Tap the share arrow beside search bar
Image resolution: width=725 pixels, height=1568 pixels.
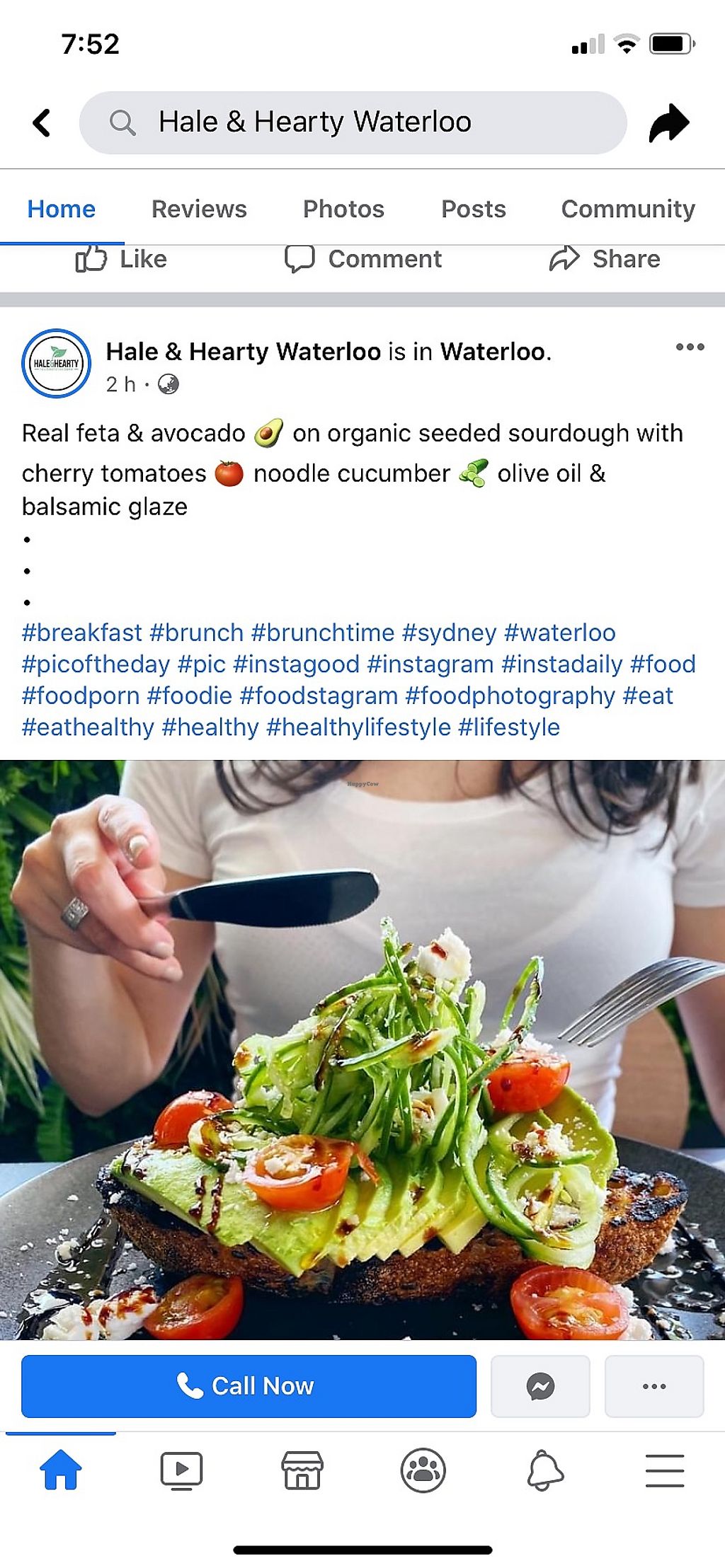click(669, 122)
